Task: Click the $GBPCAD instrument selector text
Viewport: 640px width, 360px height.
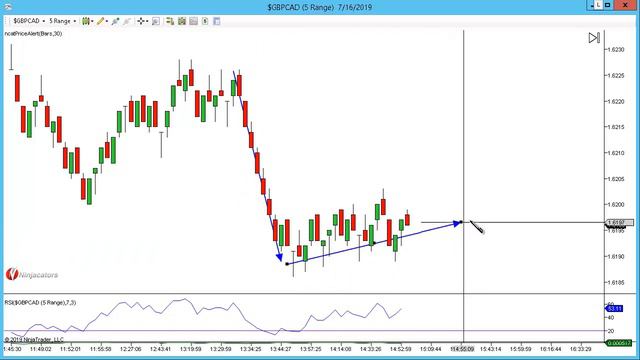Action: 27,21
